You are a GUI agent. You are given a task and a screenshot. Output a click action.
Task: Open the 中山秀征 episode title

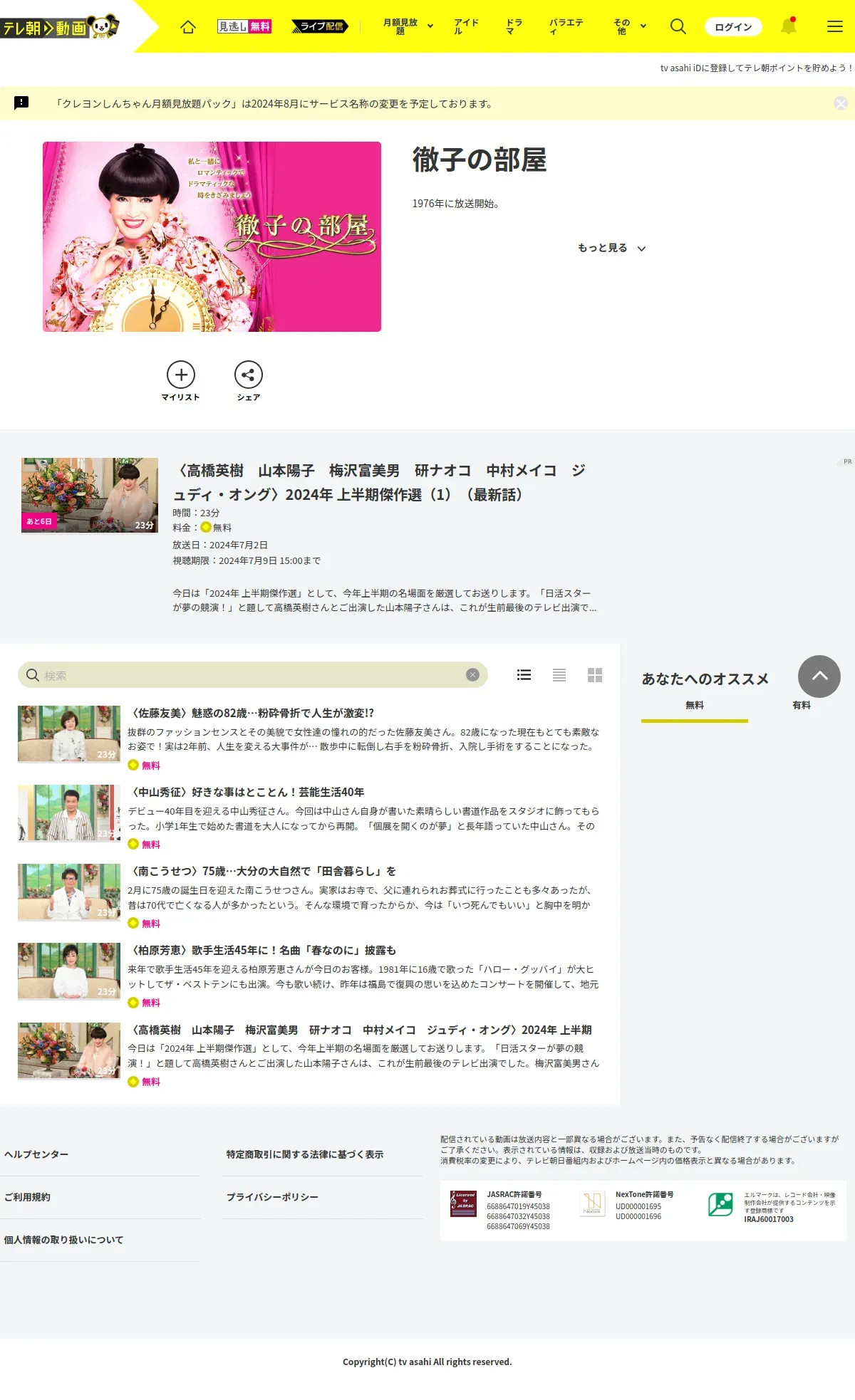click(x=246, y=792)
